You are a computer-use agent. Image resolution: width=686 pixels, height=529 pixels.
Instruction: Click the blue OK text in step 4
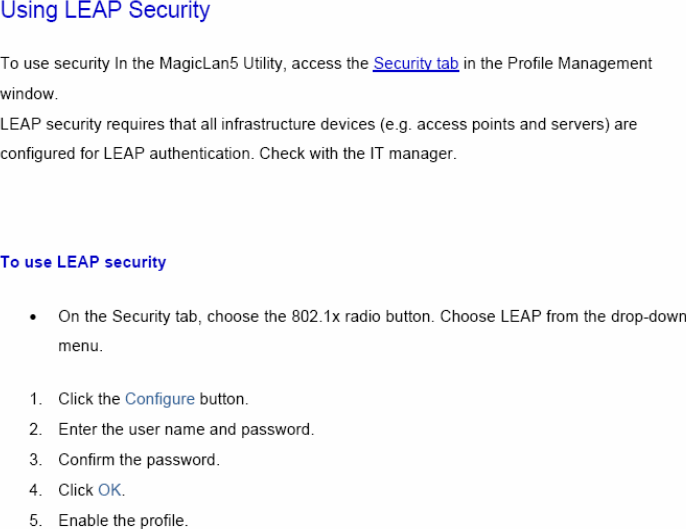click(109, 490)
